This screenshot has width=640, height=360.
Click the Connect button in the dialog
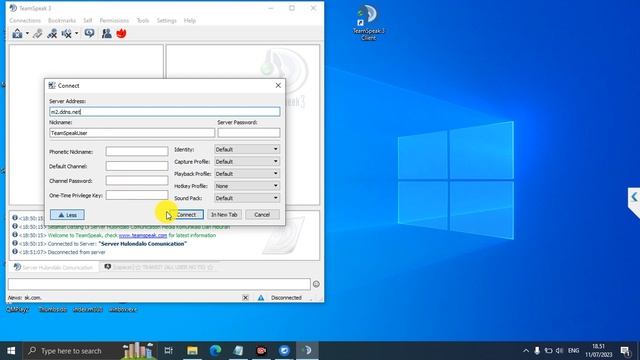pyautogui.click(x=186, y=215)
